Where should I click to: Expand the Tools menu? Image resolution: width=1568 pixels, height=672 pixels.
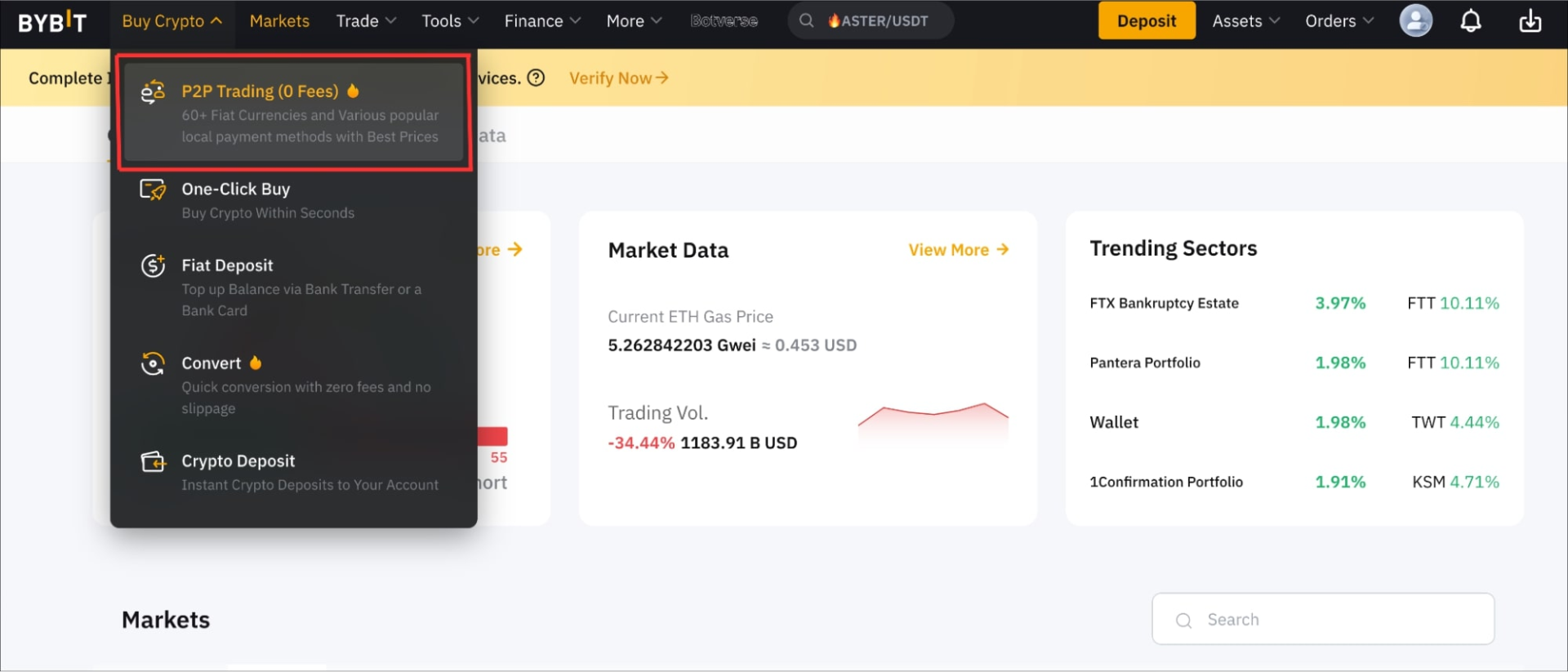450,21
